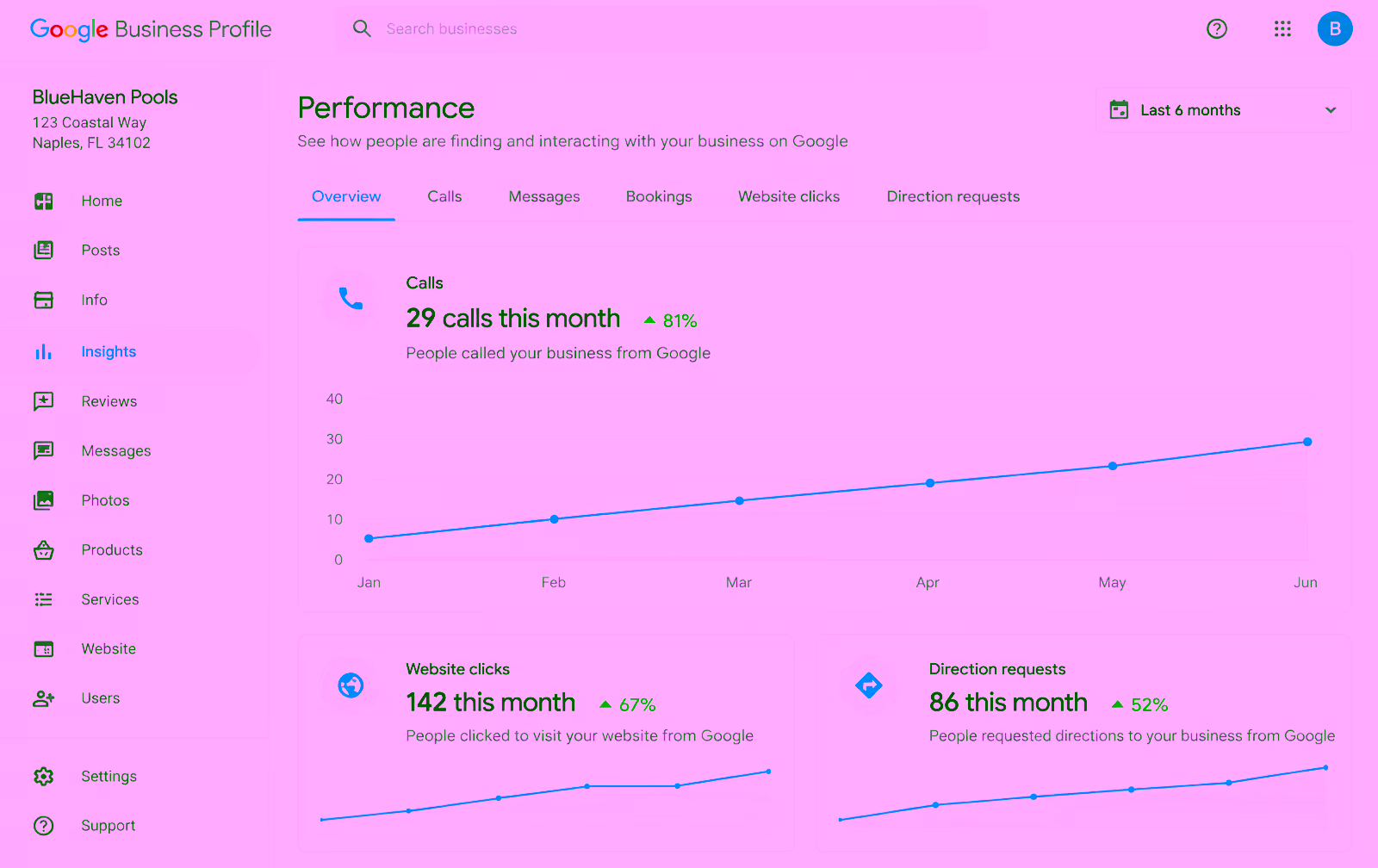The height and width of the screenshot is (868, 1378).
Task: Click the directions arrow icon on card
Action: point(869,685)
